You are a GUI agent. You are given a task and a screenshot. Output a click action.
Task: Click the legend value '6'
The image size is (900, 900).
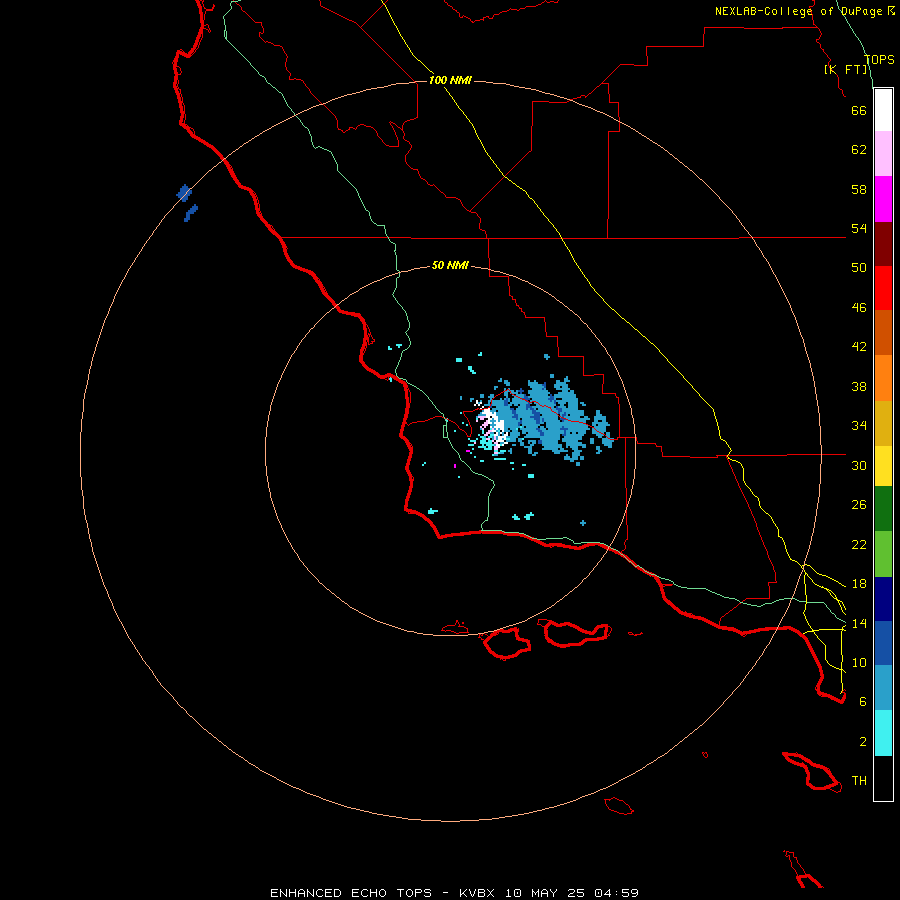(x=863, y=702)
